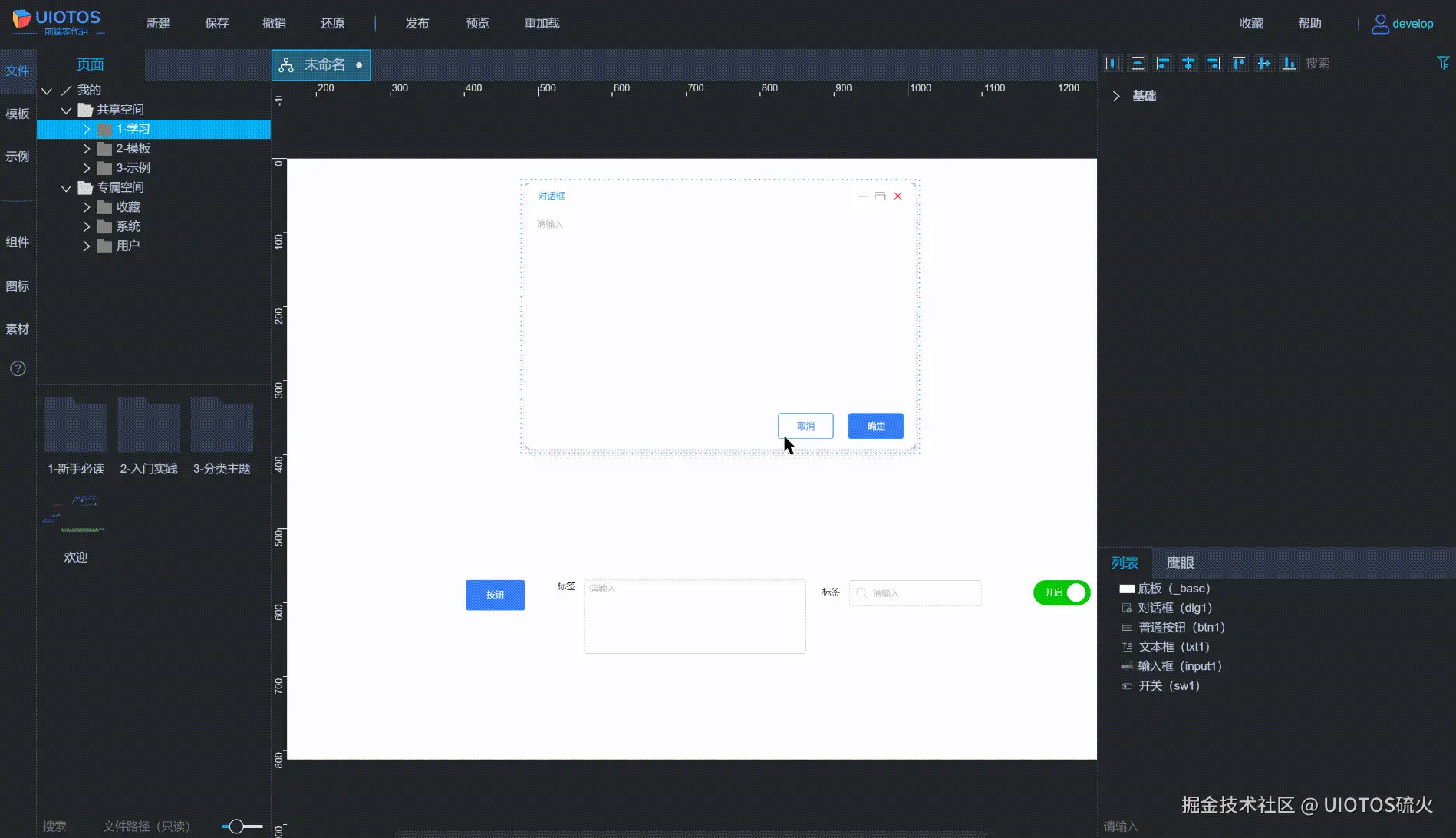Expand the 基础 properties section
Viewport: 1456px width, 838px height.
(x=1116, y=96)
